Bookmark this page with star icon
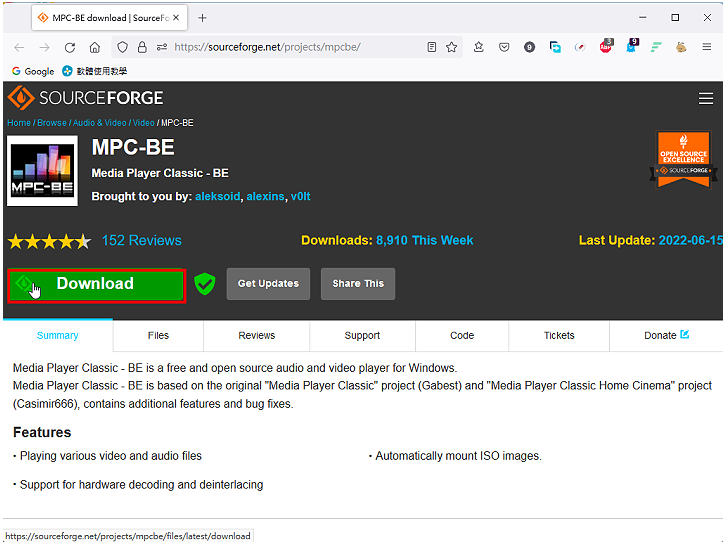The height and width of the screenshot is (544, 726). click(x=451, y=47)
